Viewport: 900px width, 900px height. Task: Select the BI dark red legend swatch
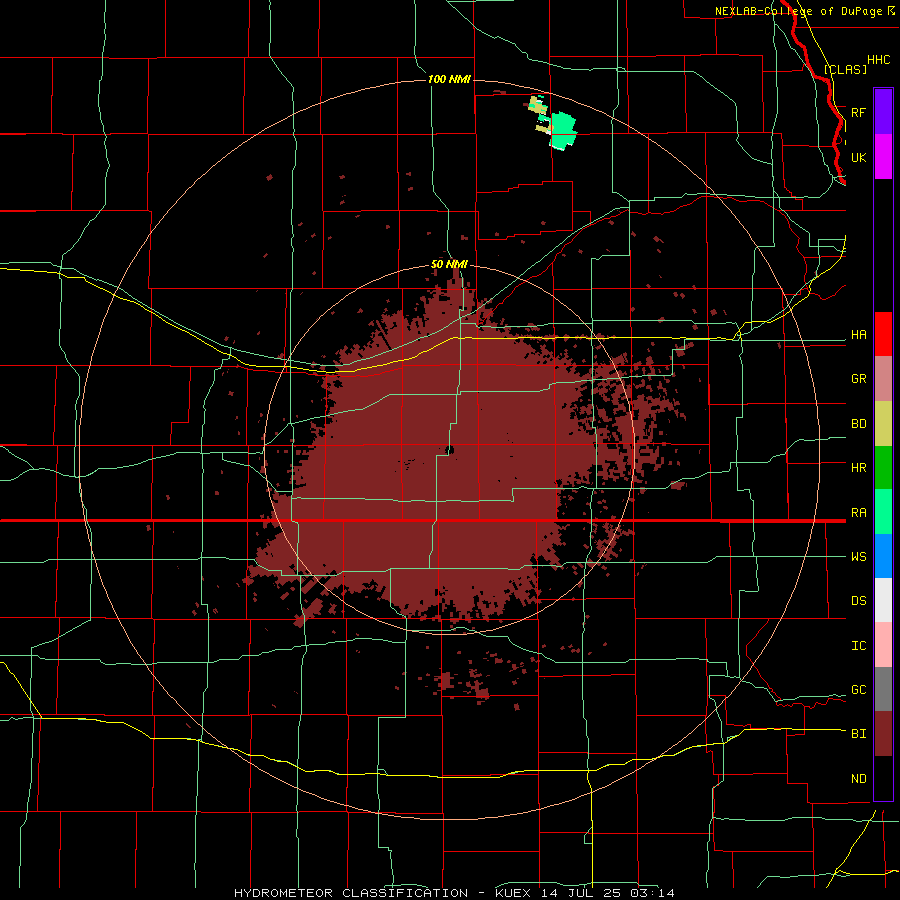(x=883, y=734)
